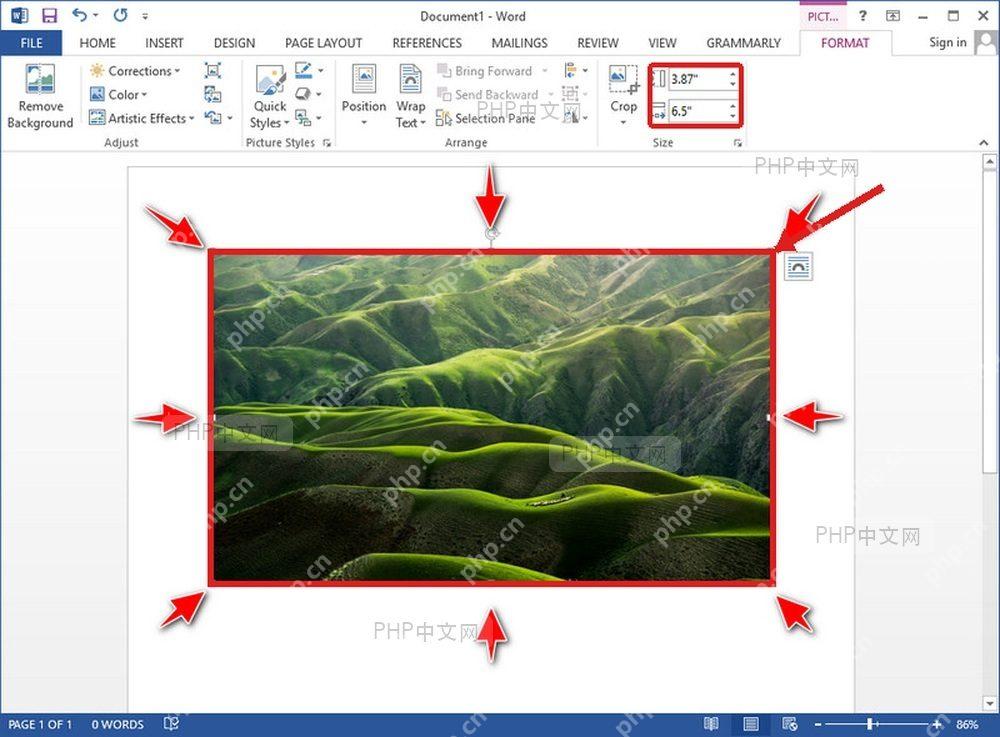Click the Remove Background icon
This screenshot has height=737, width=1000.
(40, 80)
